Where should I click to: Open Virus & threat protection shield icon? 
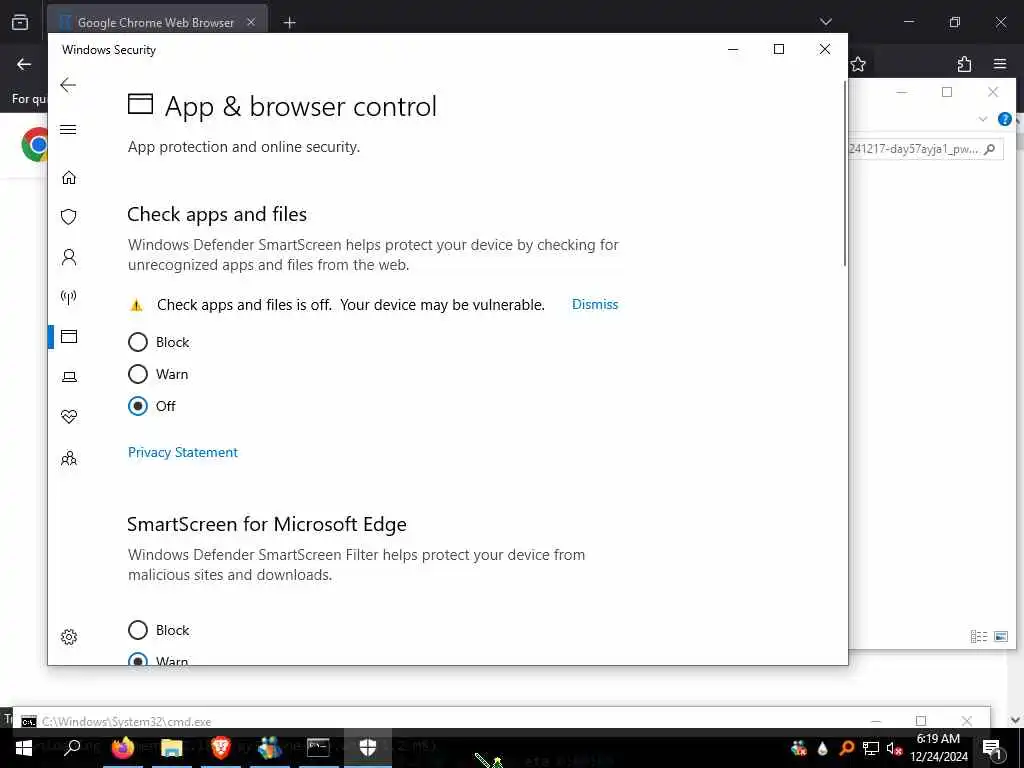point(69,217)
